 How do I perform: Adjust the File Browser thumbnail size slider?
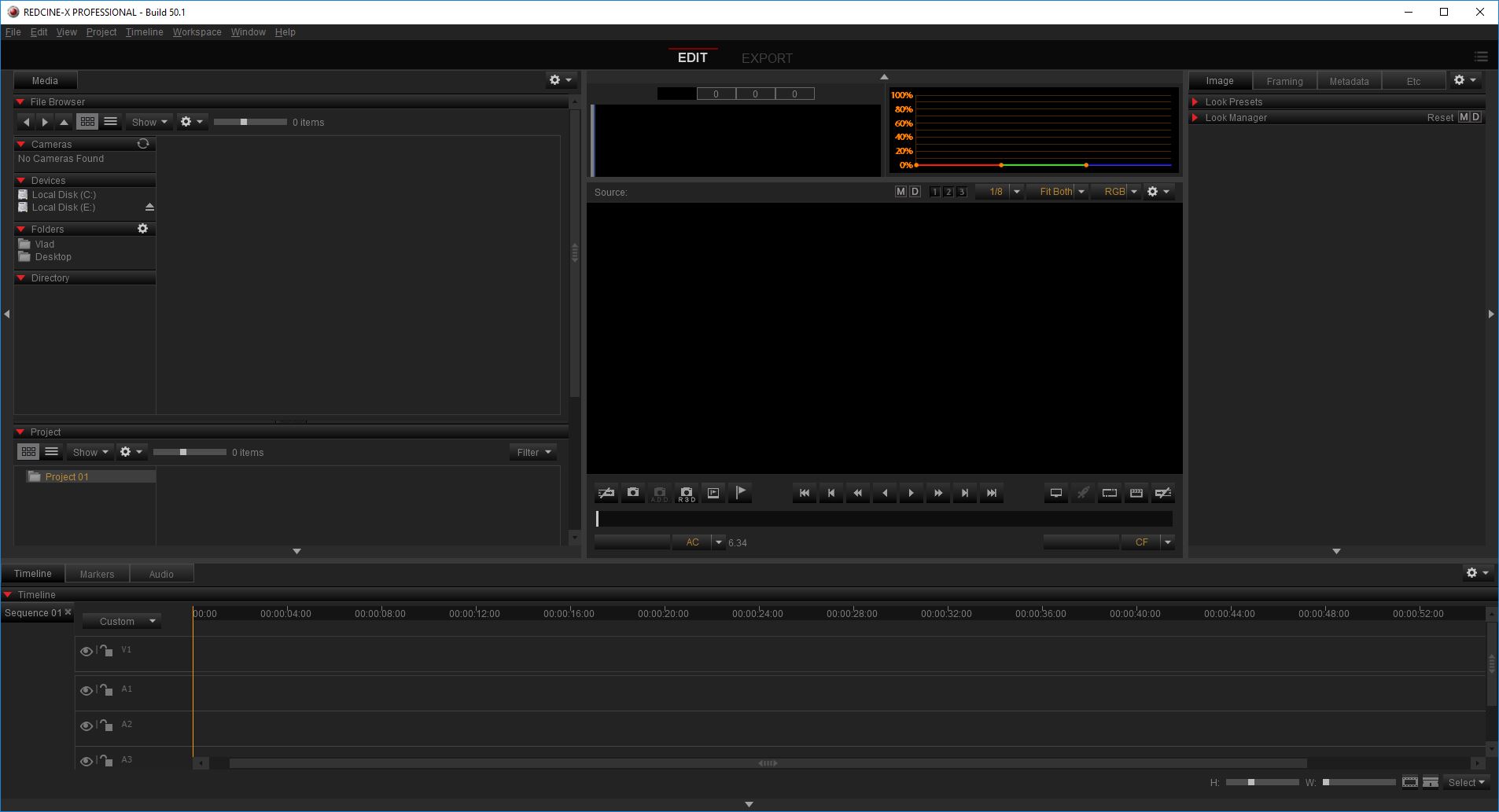250,122
